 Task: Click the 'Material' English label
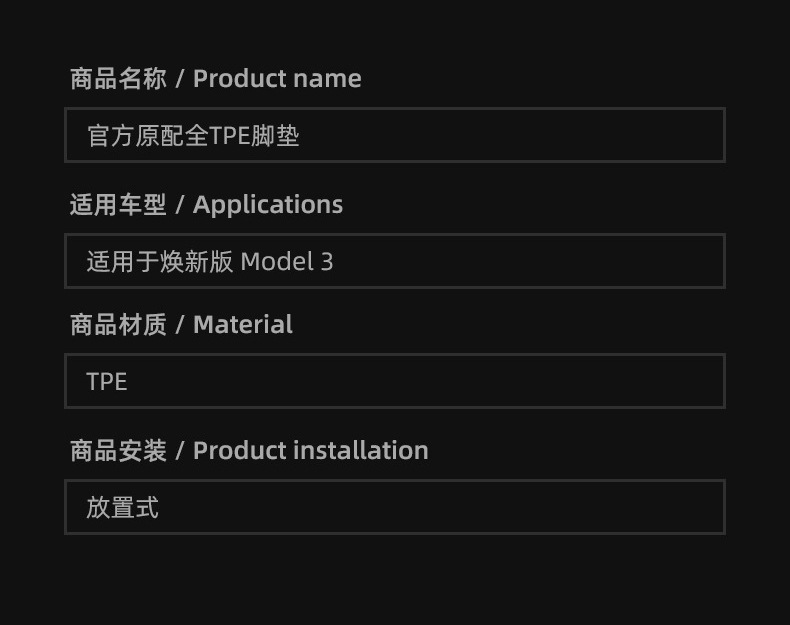243,324
